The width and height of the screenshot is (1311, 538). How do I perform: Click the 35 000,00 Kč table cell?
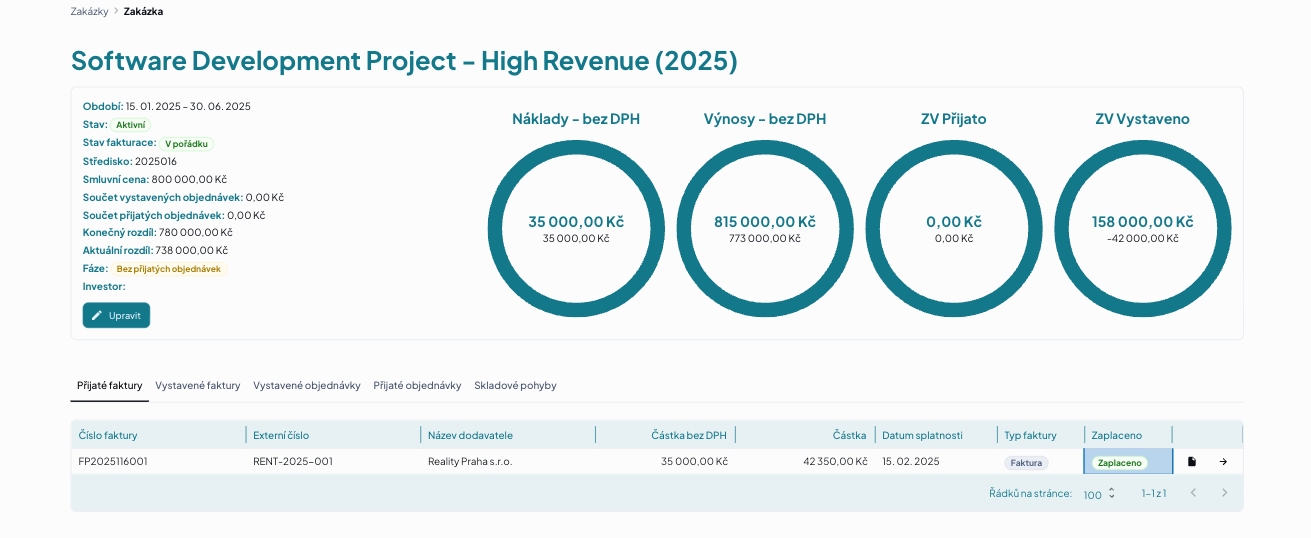[666, 462]
